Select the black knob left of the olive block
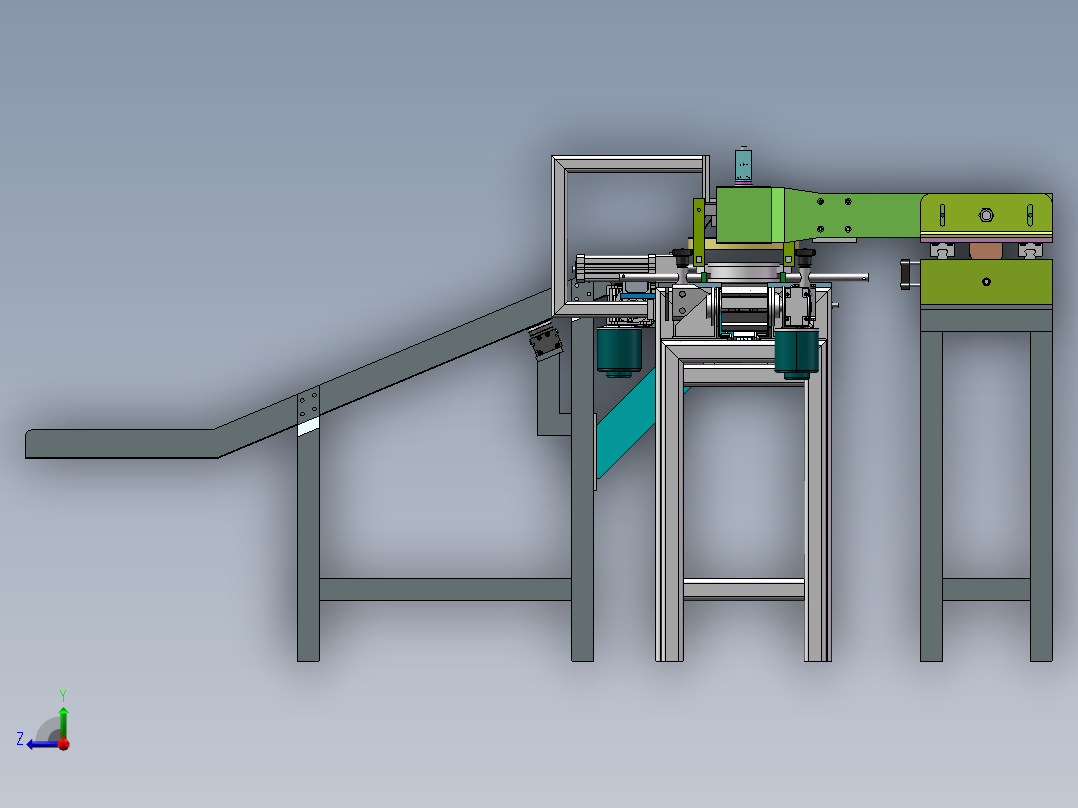This screenshot has height=808, width=1078. click(x=905, y=274)
